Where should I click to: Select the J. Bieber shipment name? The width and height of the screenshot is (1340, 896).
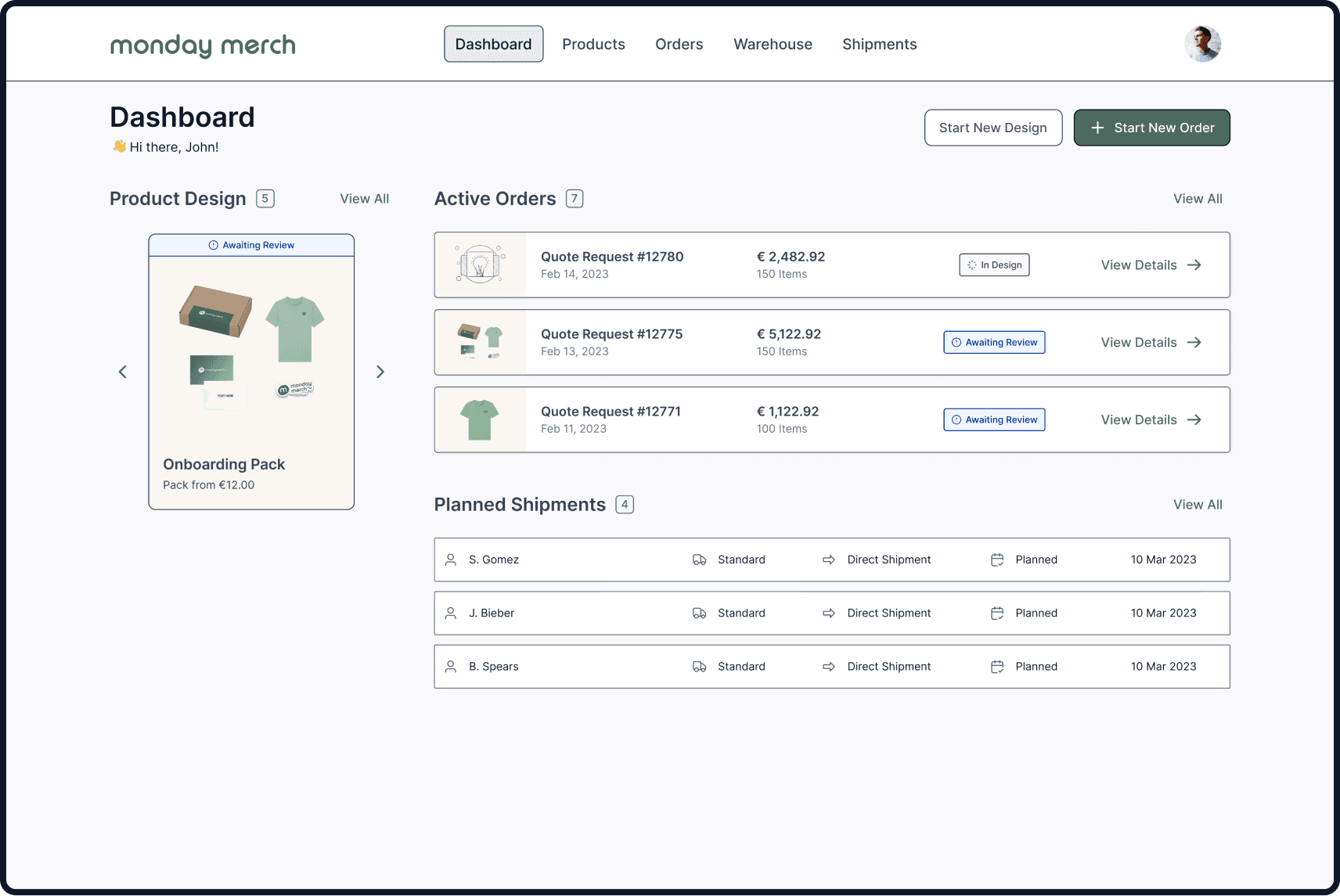click(492, 613)
